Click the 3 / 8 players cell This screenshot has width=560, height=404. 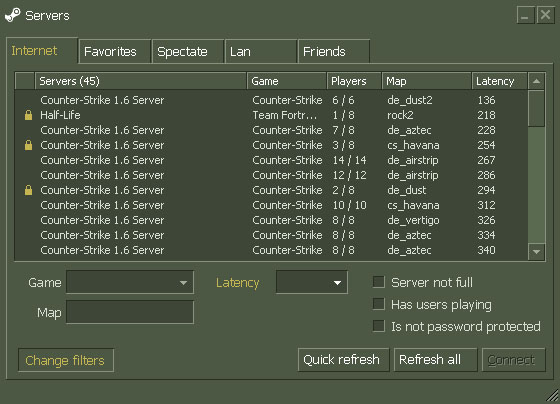(x=343, y=145)
